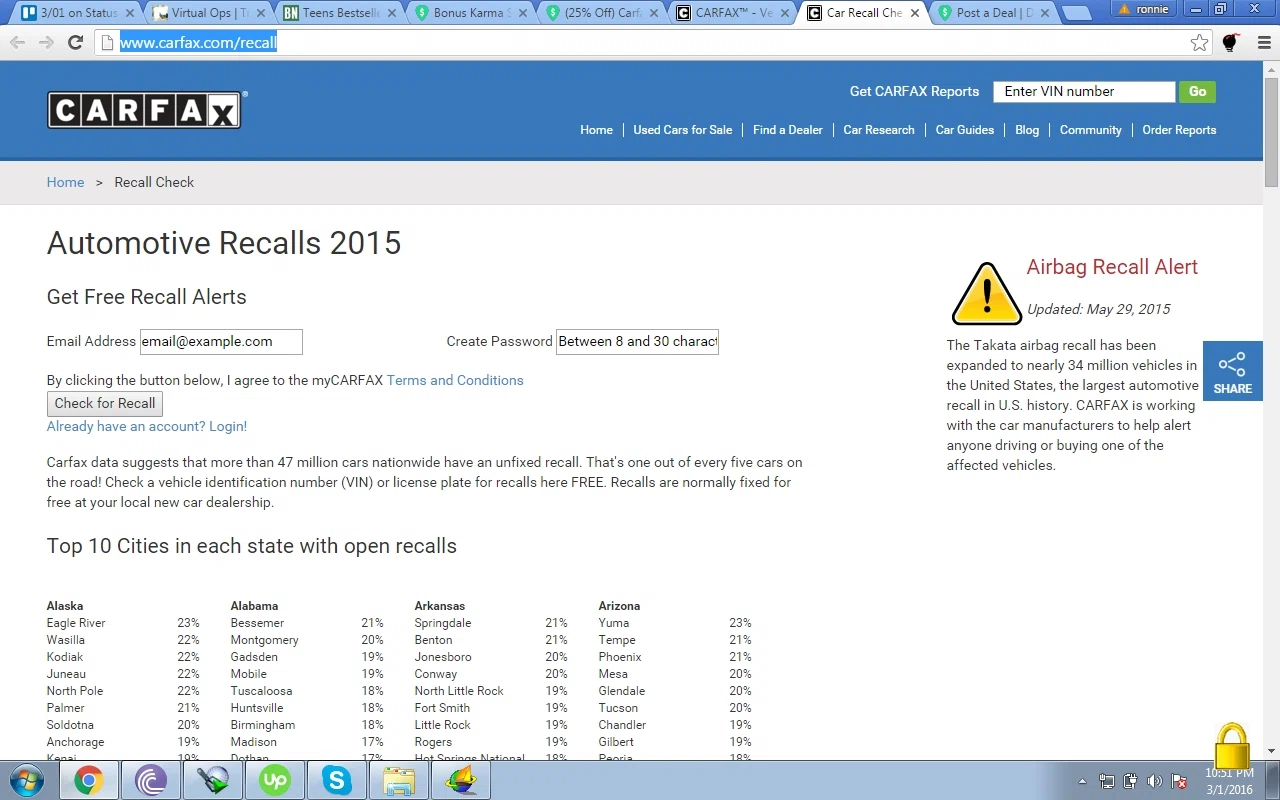
Task: Open Car Research menu item
Action: 879,130
